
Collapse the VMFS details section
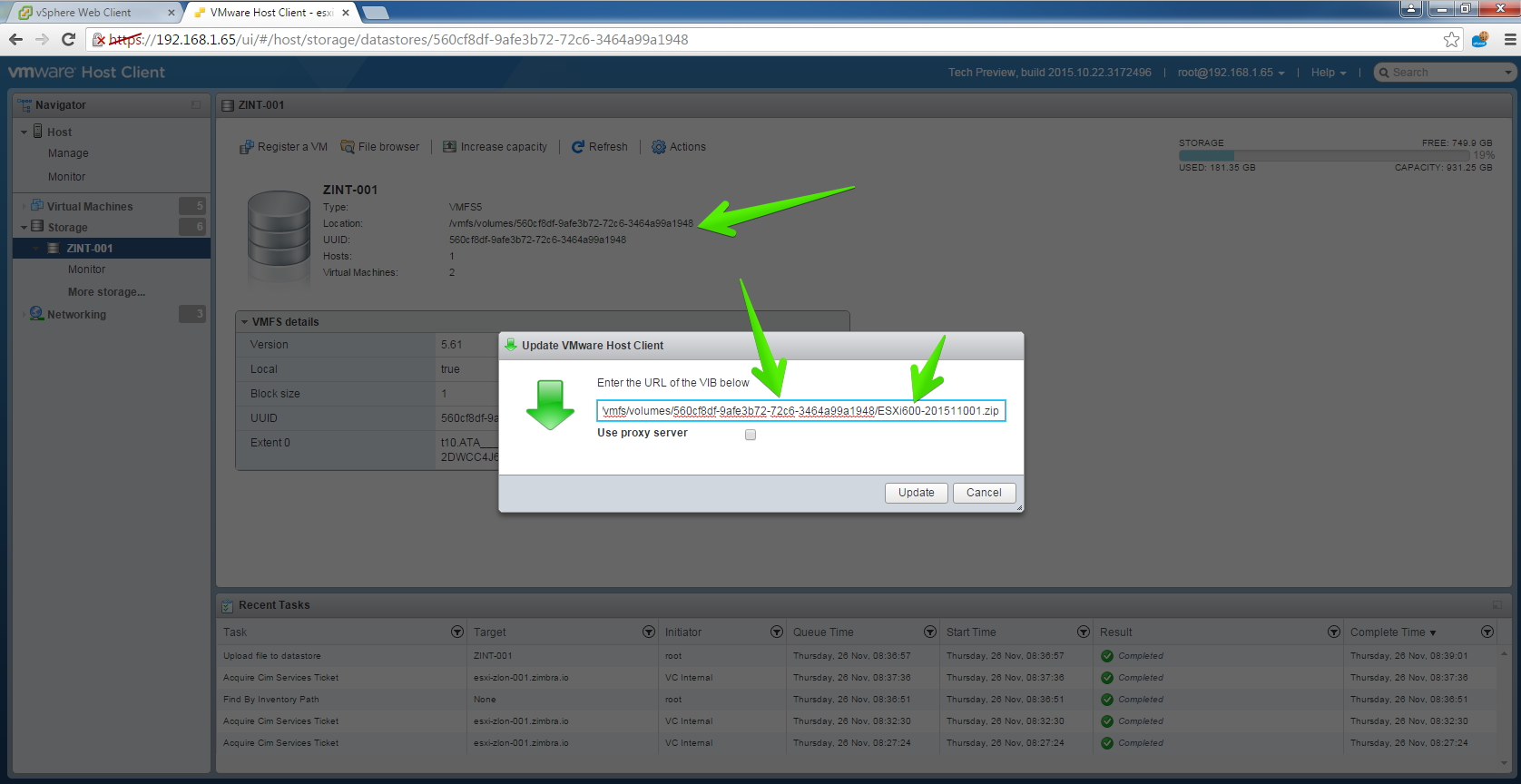pos(244,322)
